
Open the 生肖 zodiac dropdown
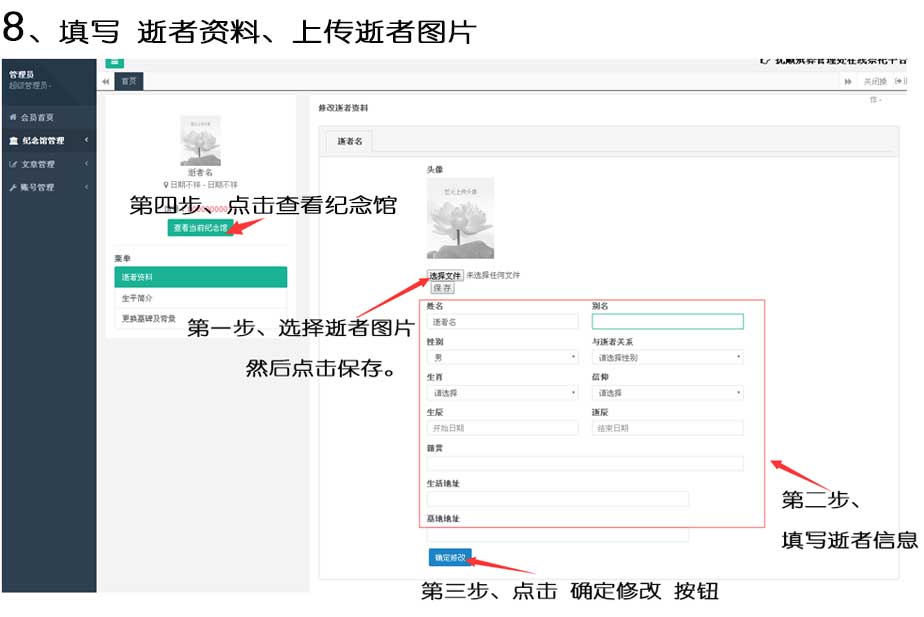pos(502,393)
